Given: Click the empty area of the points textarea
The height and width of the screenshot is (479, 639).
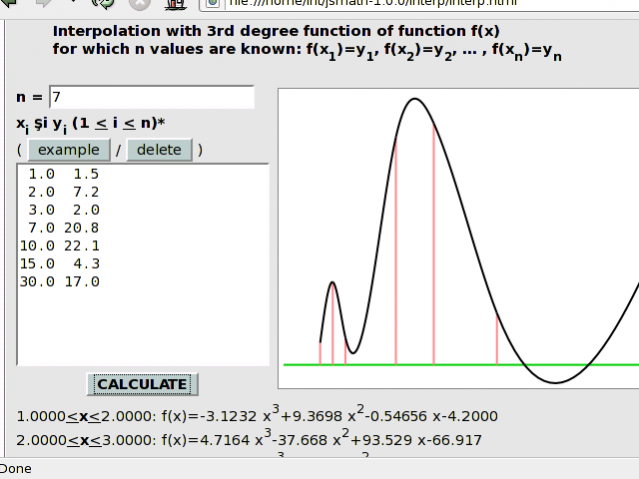Looking at the screenshot, I should coord(143,326).
